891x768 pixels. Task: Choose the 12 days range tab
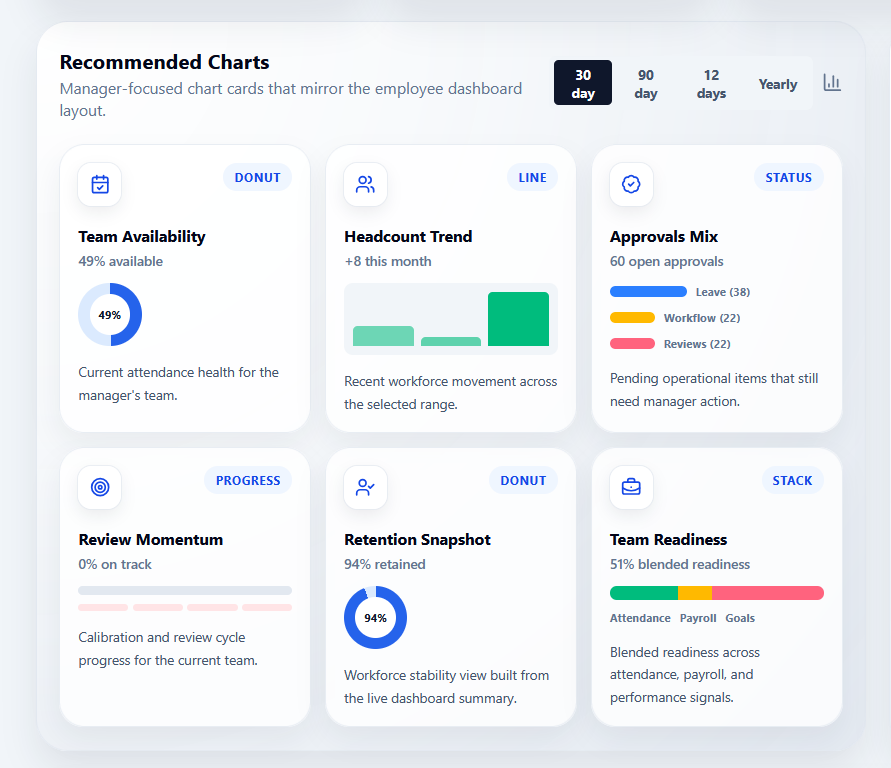point(711,83)
